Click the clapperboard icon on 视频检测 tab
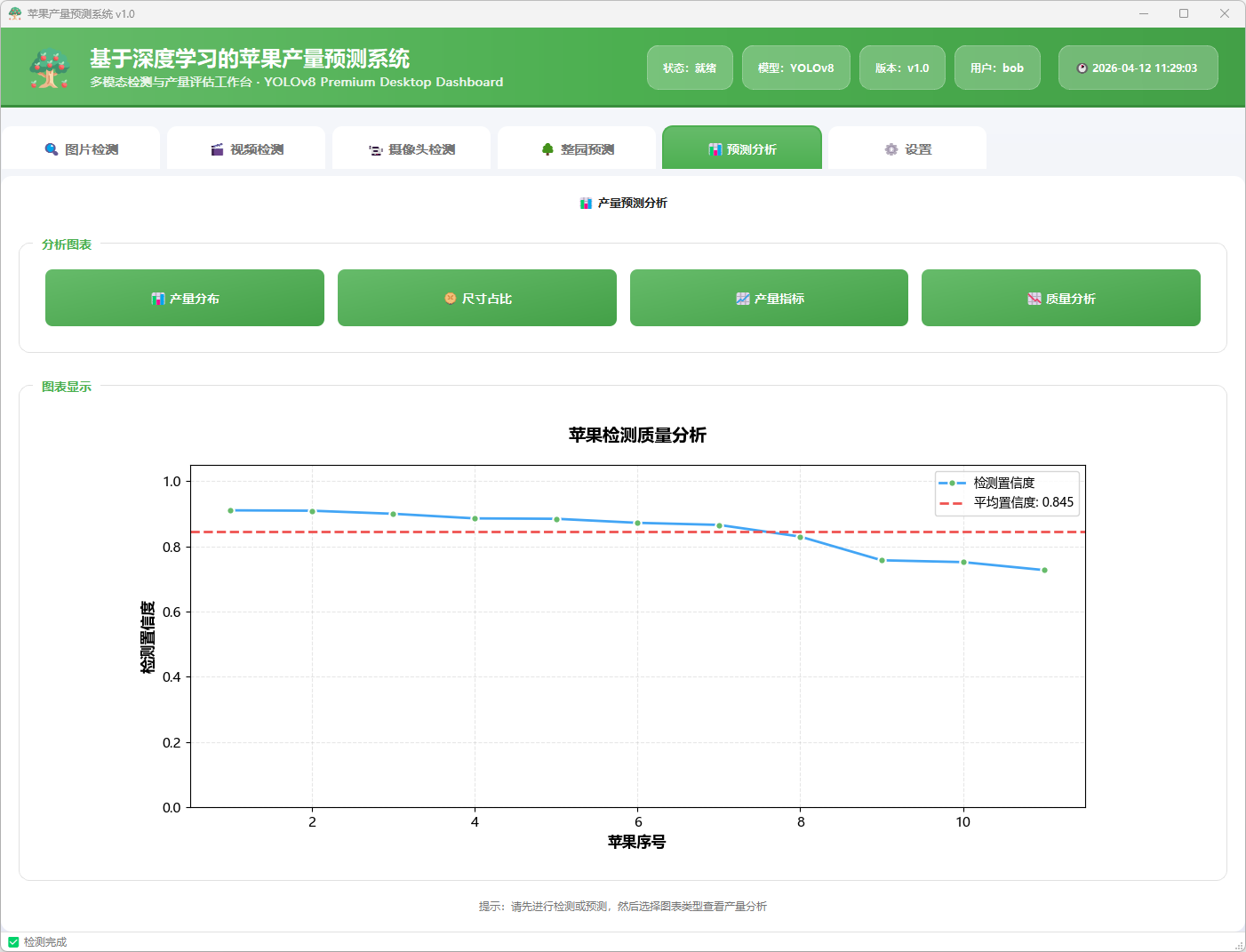The image size is (1246, 952). tap(217, 149)
